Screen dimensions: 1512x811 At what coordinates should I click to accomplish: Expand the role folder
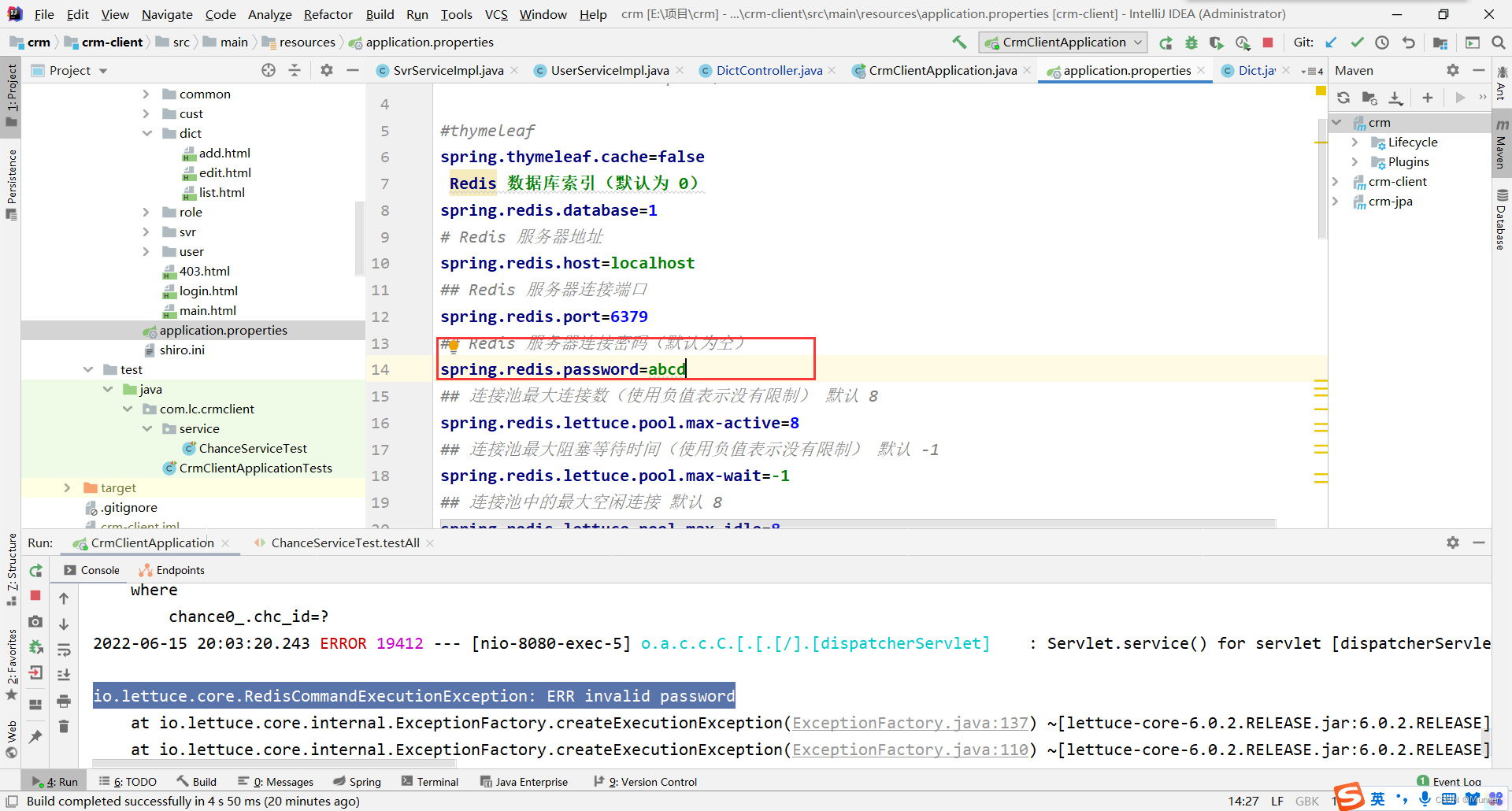(x=146, y=212)
